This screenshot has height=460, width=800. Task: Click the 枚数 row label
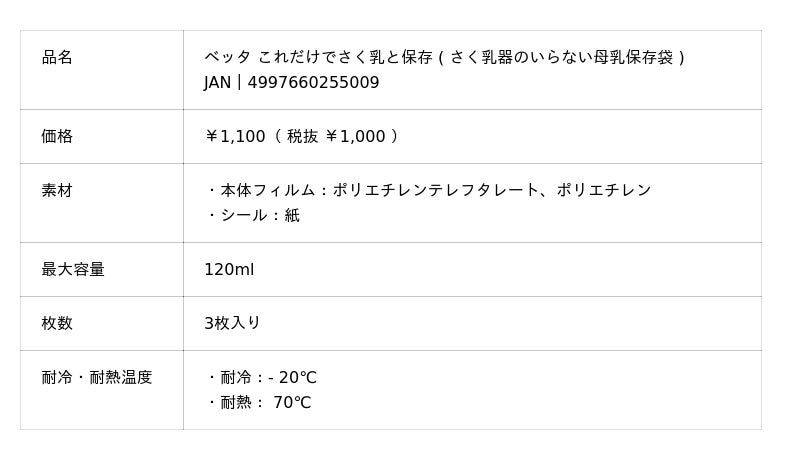(x=57, y=323)
